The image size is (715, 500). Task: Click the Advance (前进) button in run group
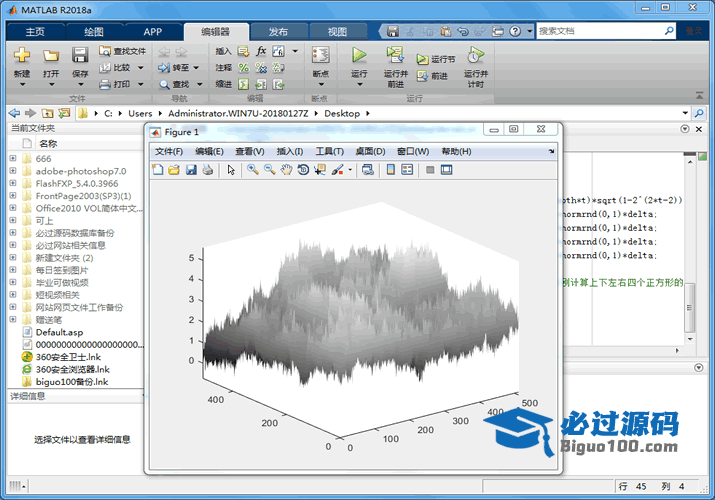(x=432, y=76)
